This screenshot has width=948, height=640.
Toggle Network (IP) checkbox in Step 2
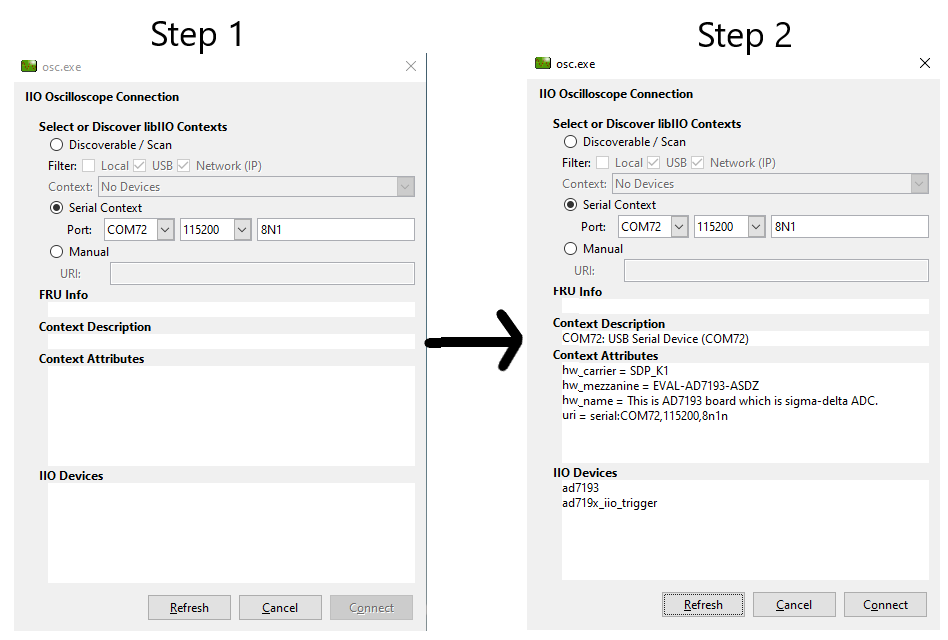click(697, 162)
